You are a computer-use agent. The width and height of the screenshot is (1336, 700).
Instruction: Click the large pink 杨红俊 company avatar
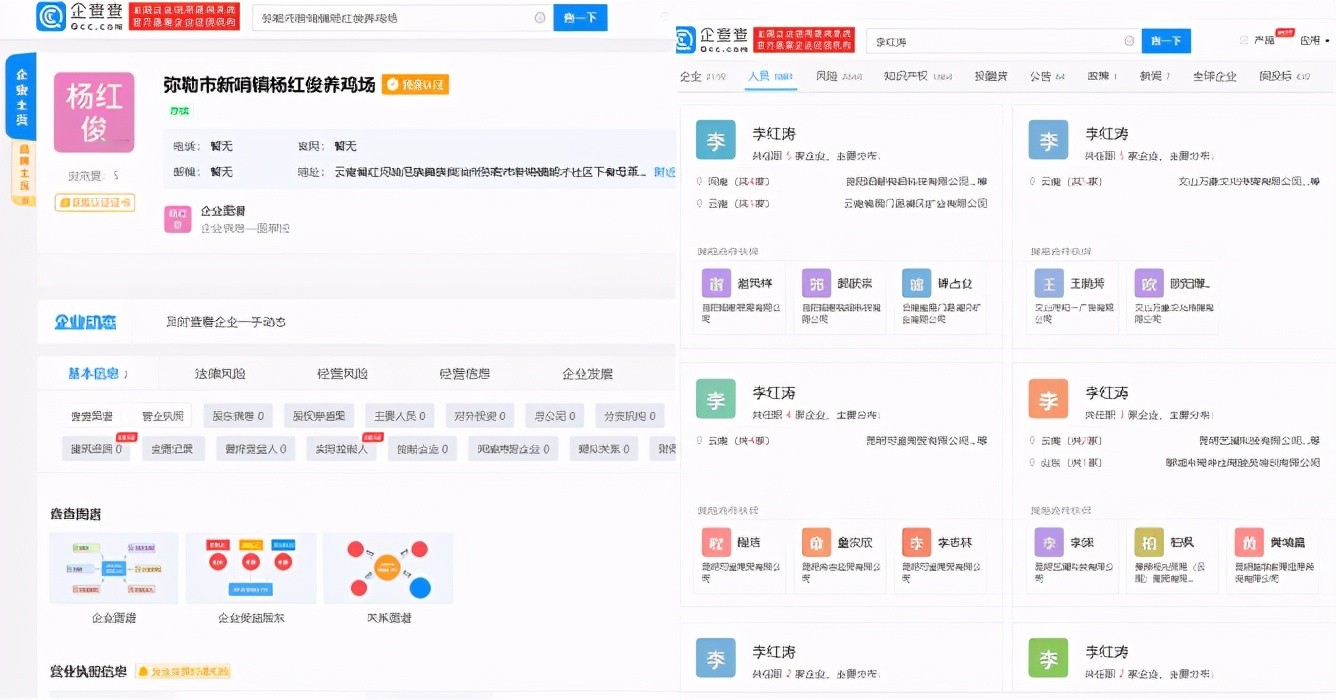(x=94, y=112)
